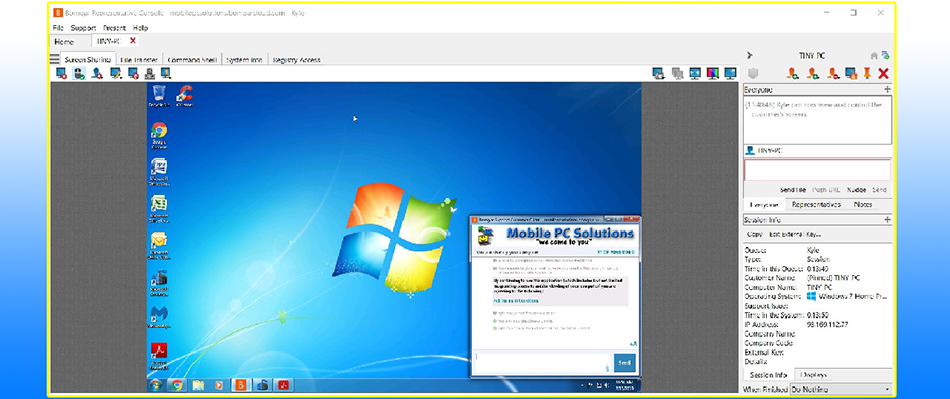Screen dimensions: 950x399
Task: Click the red X end session icon
Action: pos(883,74)
